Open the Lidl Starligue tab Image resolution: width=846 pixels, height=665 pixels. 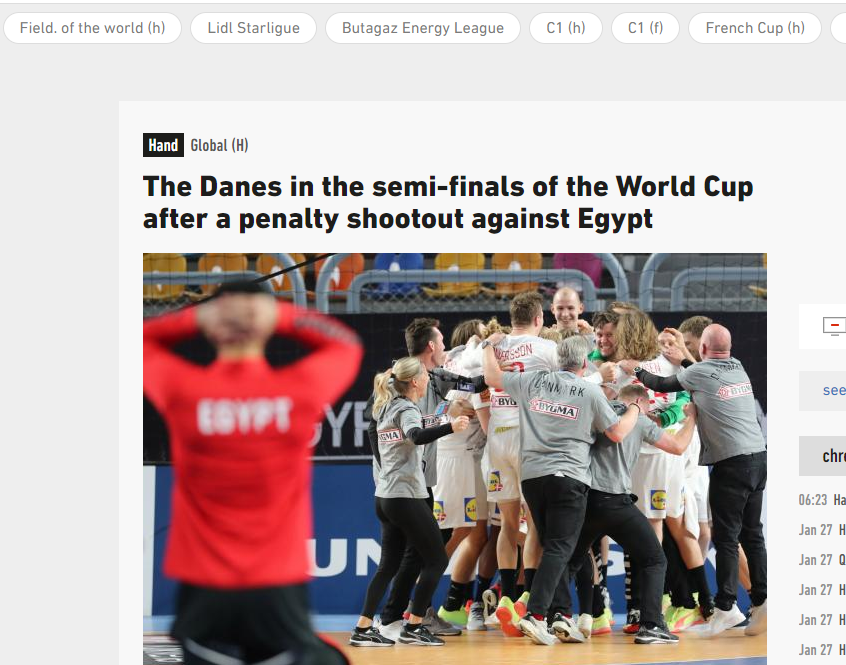pyautogui.click(x=254, y=28)
